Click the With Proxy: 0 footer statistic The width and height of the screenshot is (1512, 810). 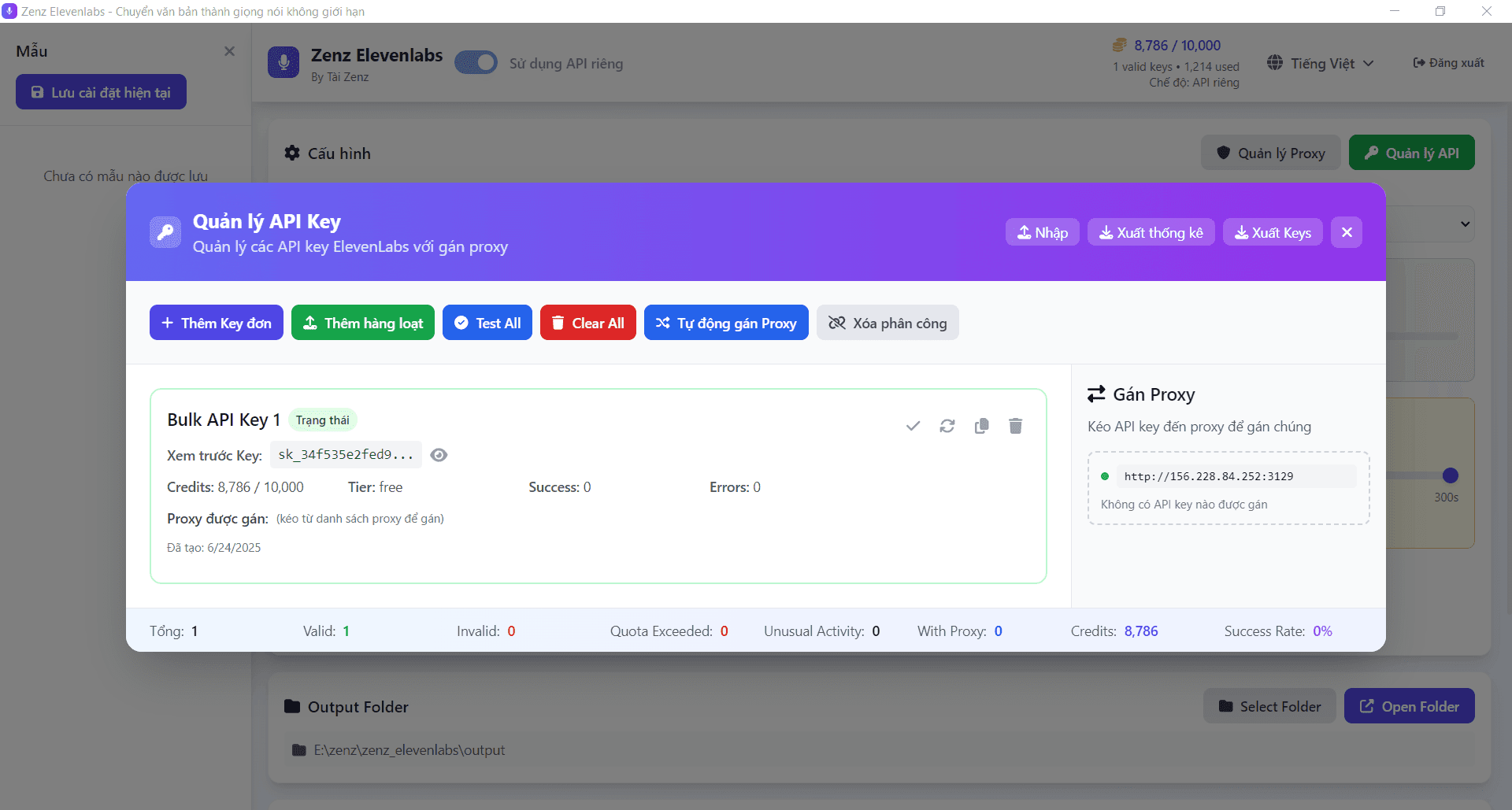[x=960, y=631]
